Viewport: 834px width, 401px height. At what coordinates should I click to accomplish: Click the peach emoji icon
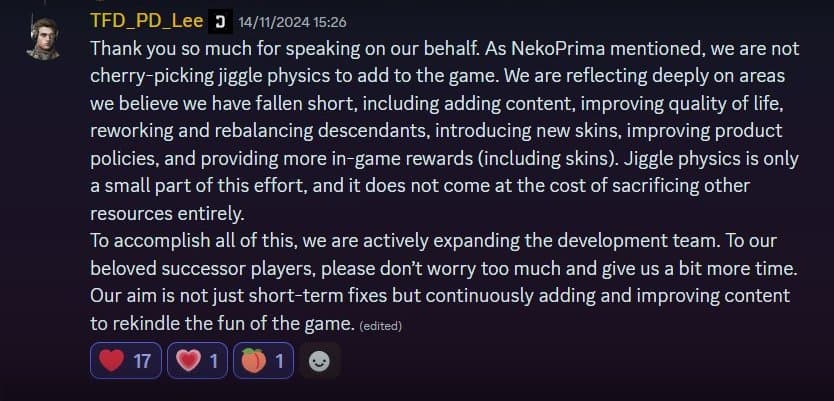pos(252,360)
